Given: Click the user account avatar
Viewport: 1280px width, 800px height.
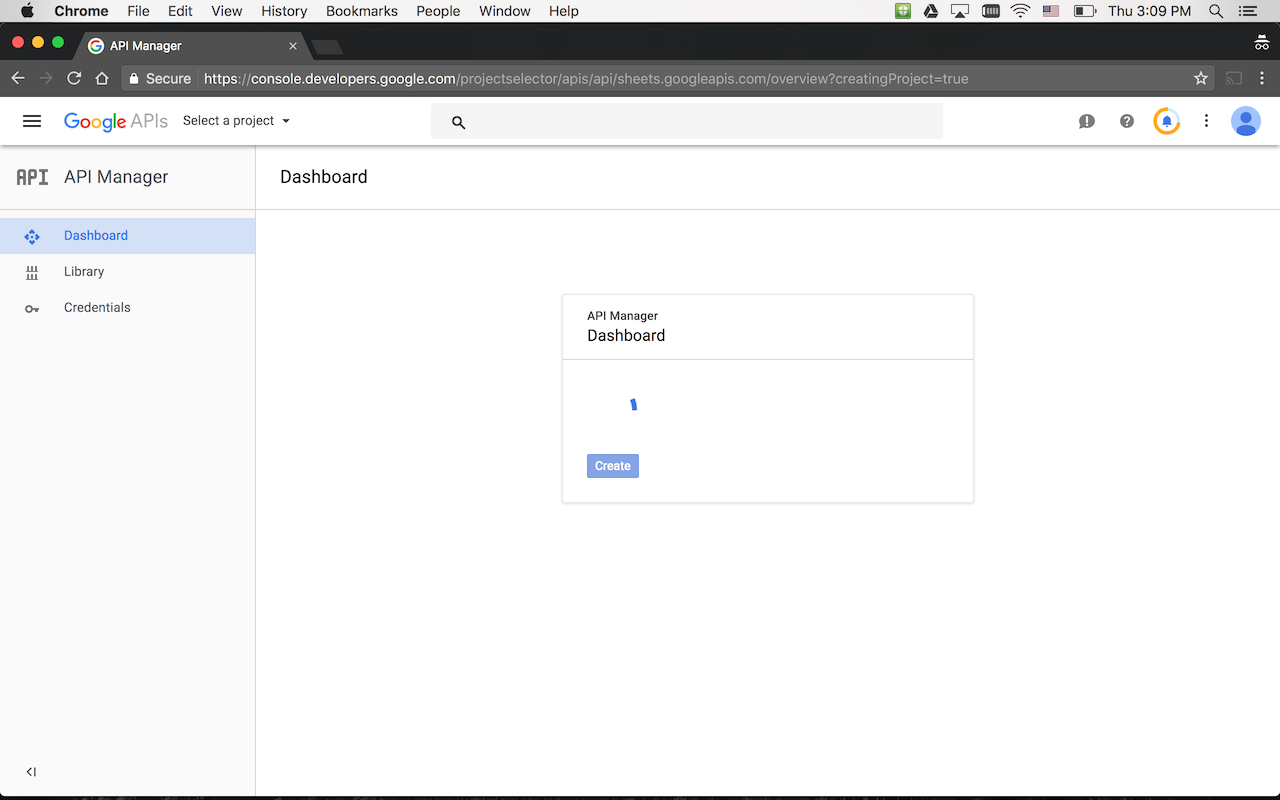Looking at the screenshot, I should point(1245,121).
